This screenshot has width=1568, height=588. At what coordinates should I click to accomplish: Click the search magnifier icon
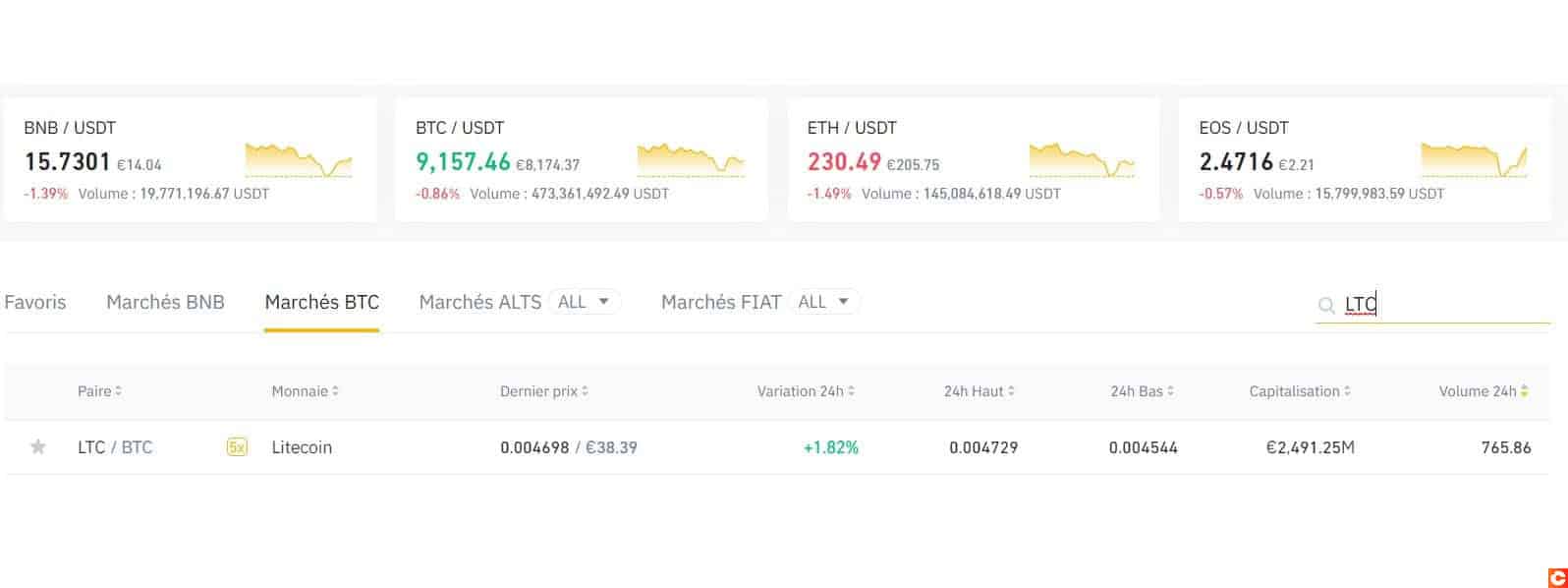1326,305
